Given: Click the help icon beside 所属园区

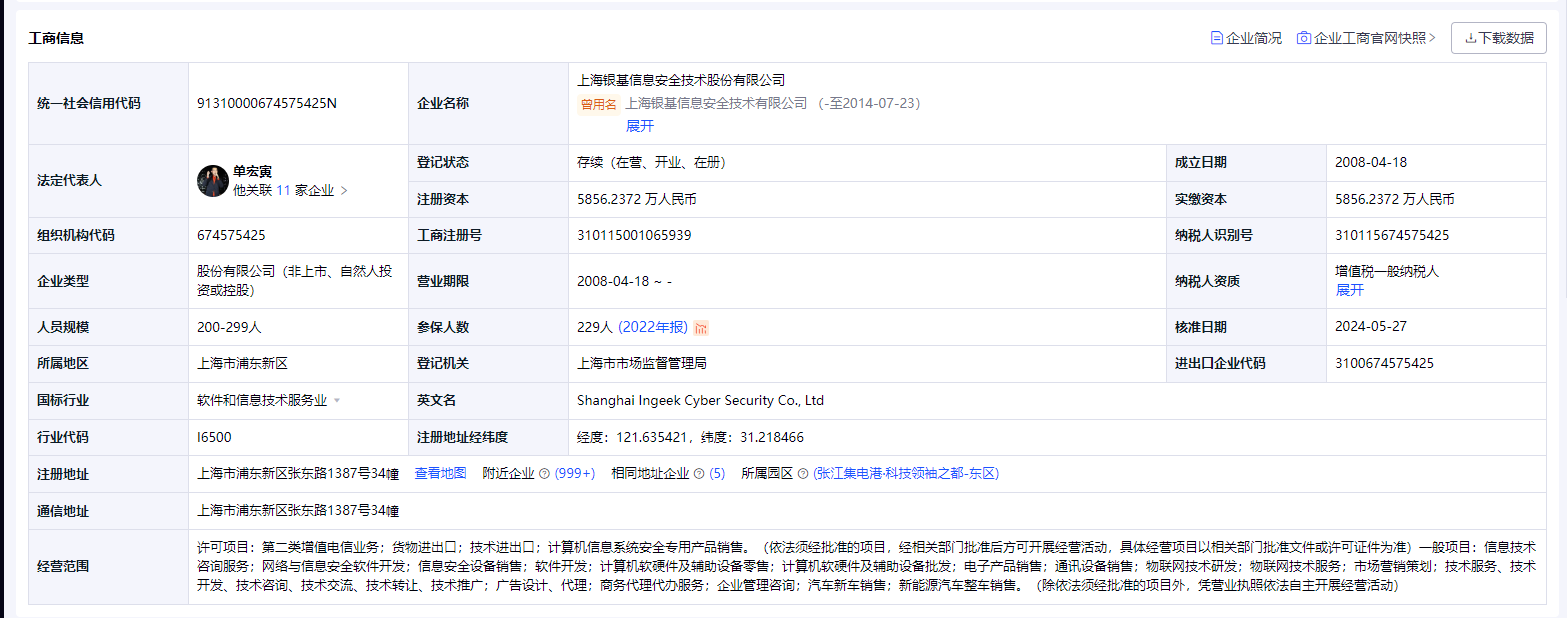Looking at the screenshot, I should point(802,474).
